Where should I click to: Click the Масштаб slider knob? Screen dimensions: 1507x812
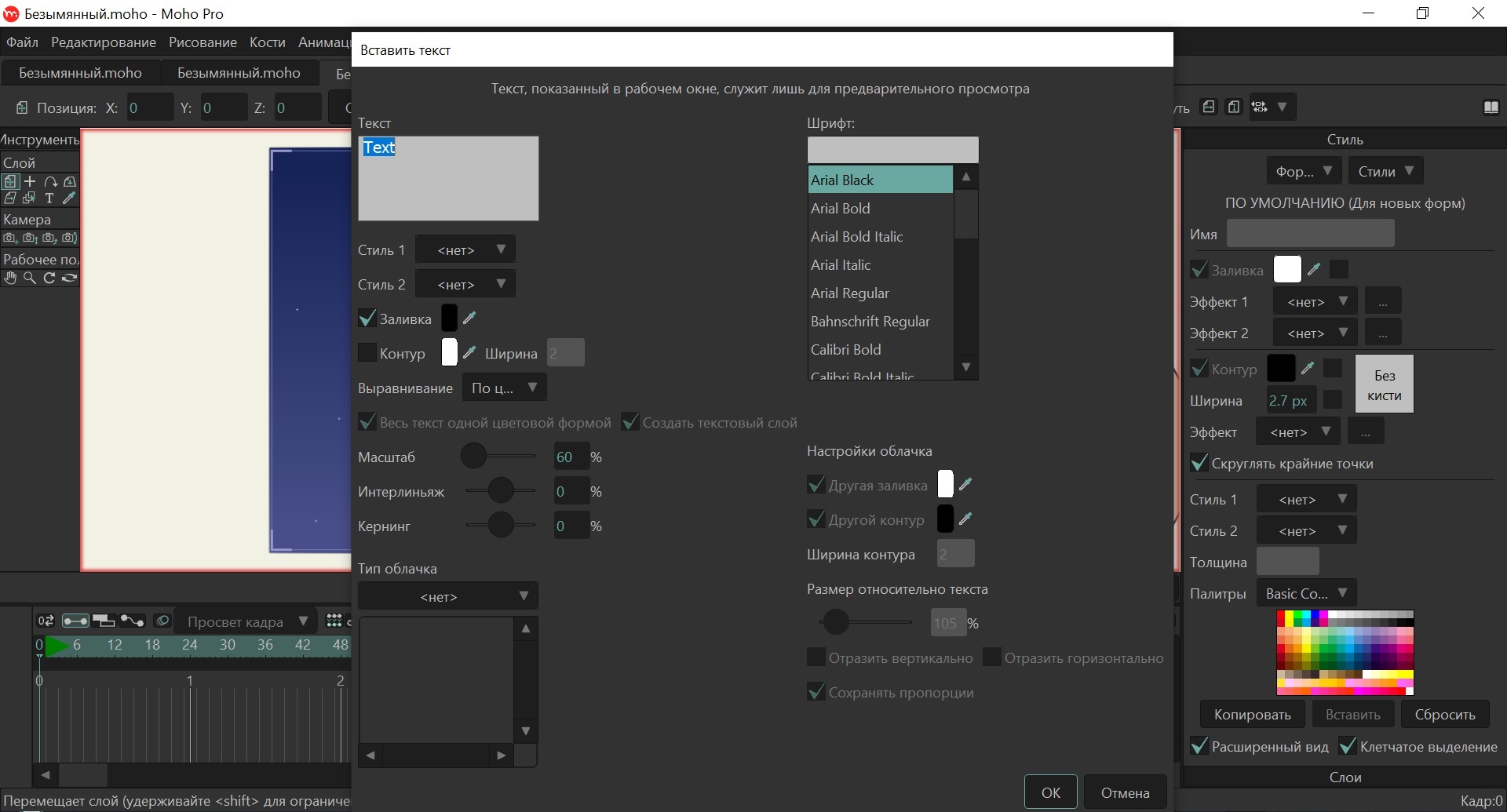pyautogui.click(x=473, y=456)
